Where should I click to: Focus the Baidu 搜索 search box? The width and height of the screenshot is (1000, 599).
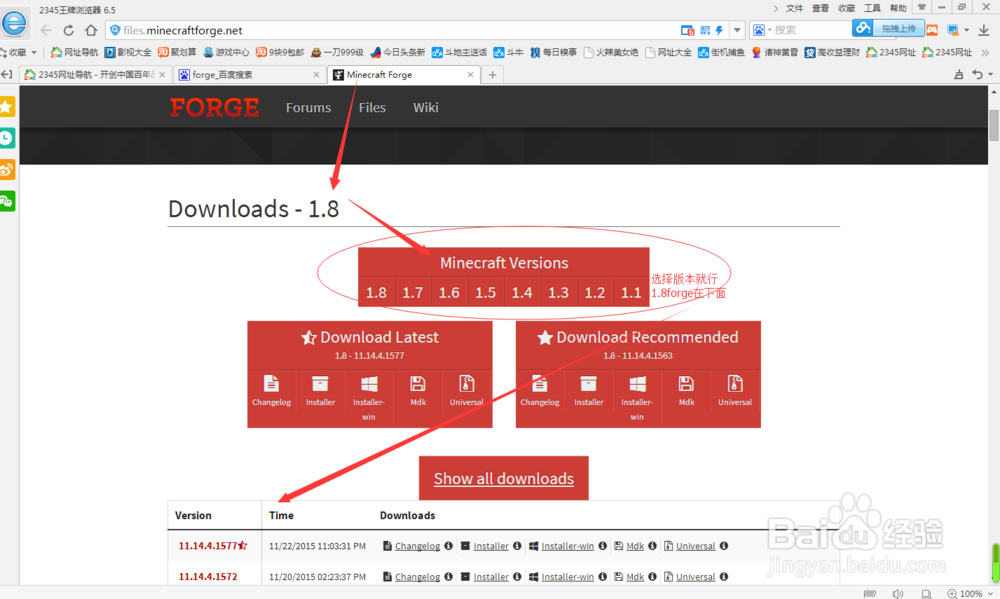coord(811,30)
